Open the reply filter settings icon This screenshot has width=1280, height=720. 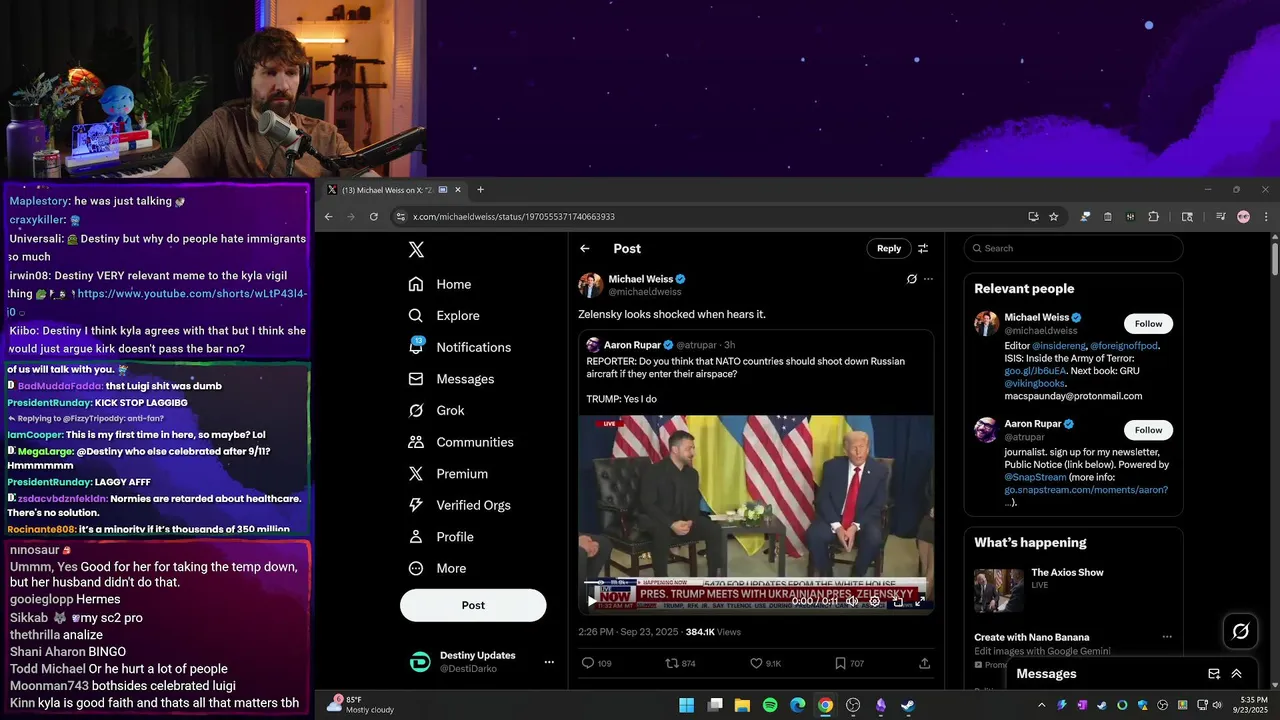[923, 249]
